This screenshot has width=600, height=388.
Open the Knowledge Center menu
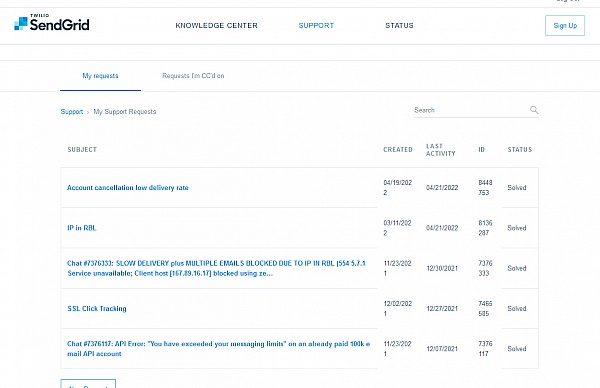217,26
